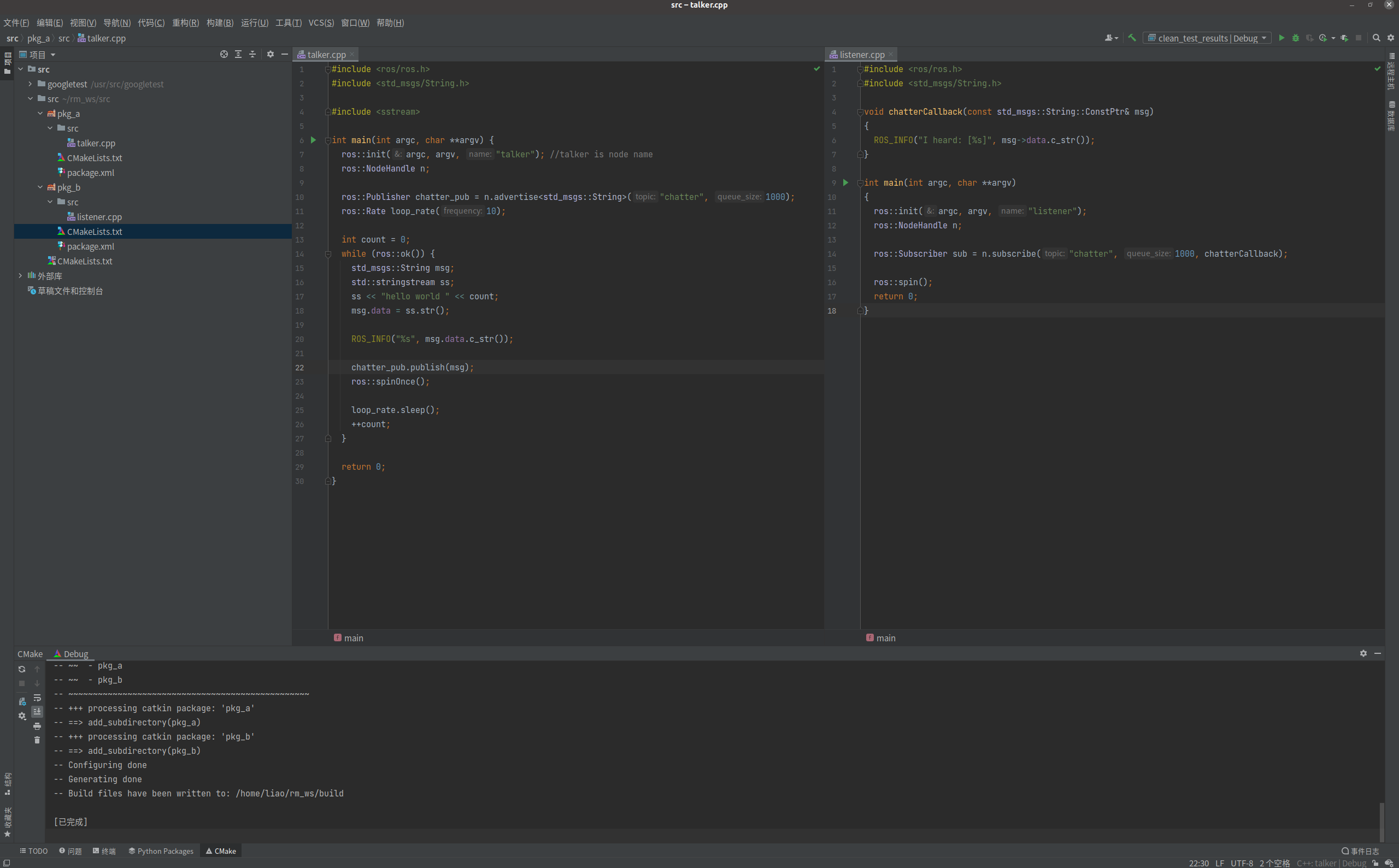Print console output using the printer icon

pos(37,725)
